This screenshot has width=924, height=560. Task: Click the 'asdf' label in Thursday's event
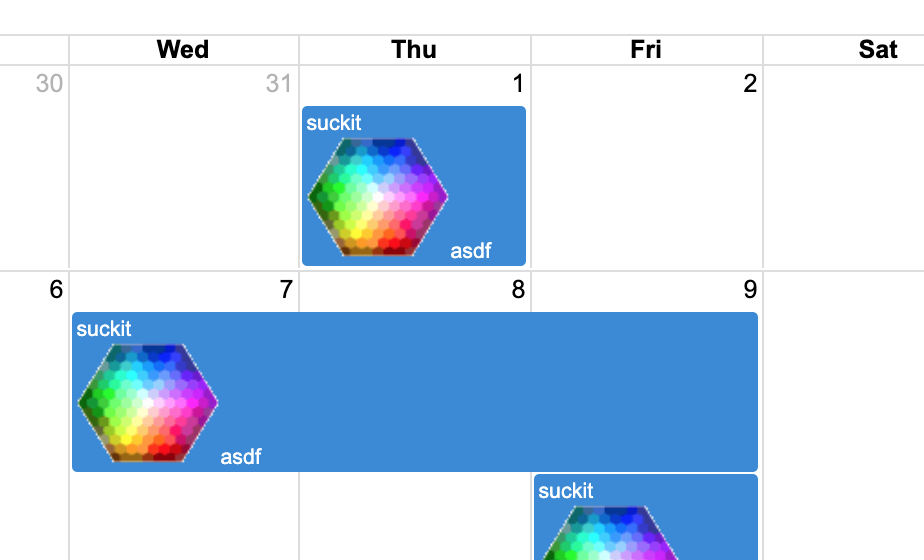tap(471, 250)
